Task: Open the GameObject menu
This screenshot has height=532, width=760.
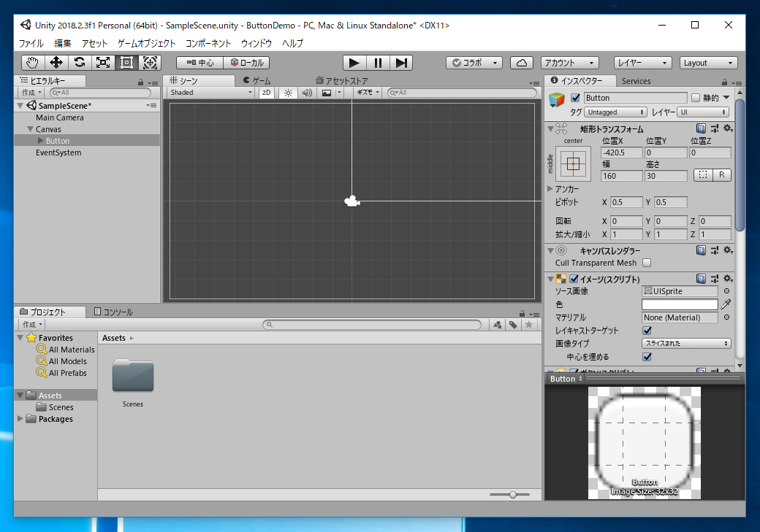Action: (x=146, y=43)
